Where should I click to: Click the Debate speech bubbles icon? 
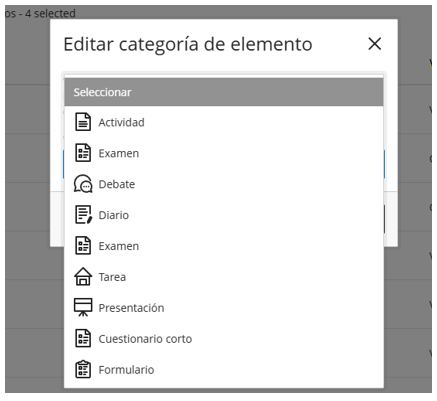tap(83, 184)
